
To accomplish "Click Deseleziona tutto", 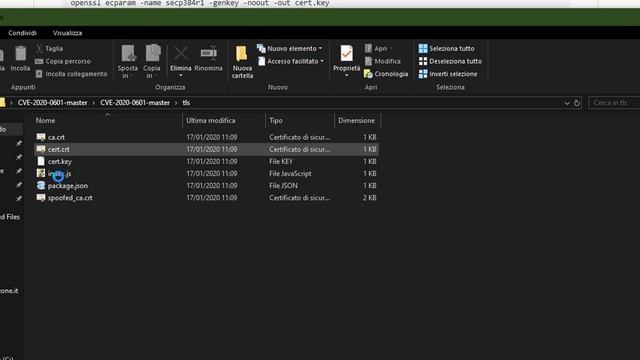I will (x=450, y=61).
